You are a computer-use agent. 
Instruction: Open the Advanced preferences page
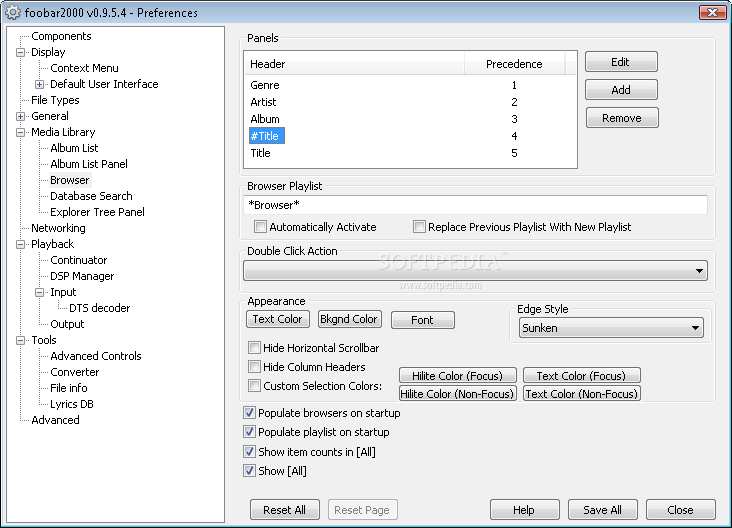point(55,420)
